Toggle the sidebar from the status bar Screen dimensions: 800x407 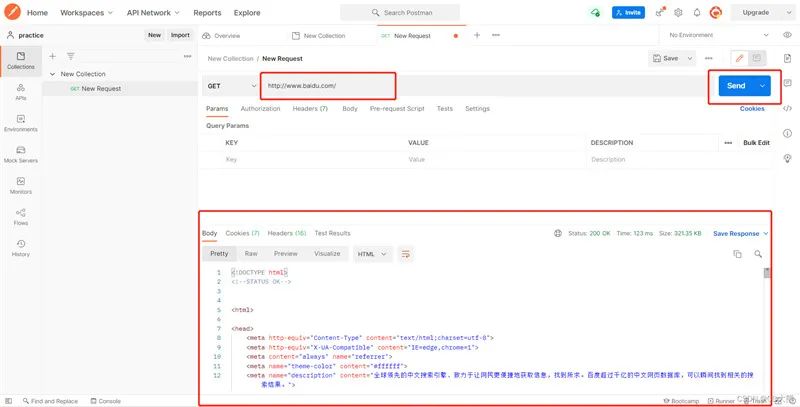[x=8, y=401]
